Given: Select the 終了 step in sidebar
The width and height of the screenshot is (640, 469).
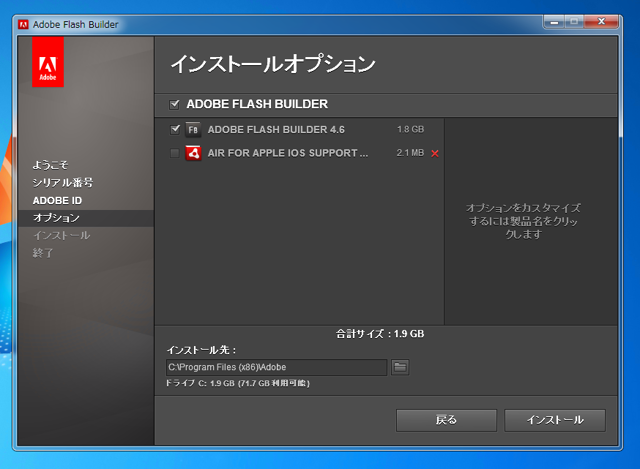Looking at the screenshot, I should tap(43, 253).
